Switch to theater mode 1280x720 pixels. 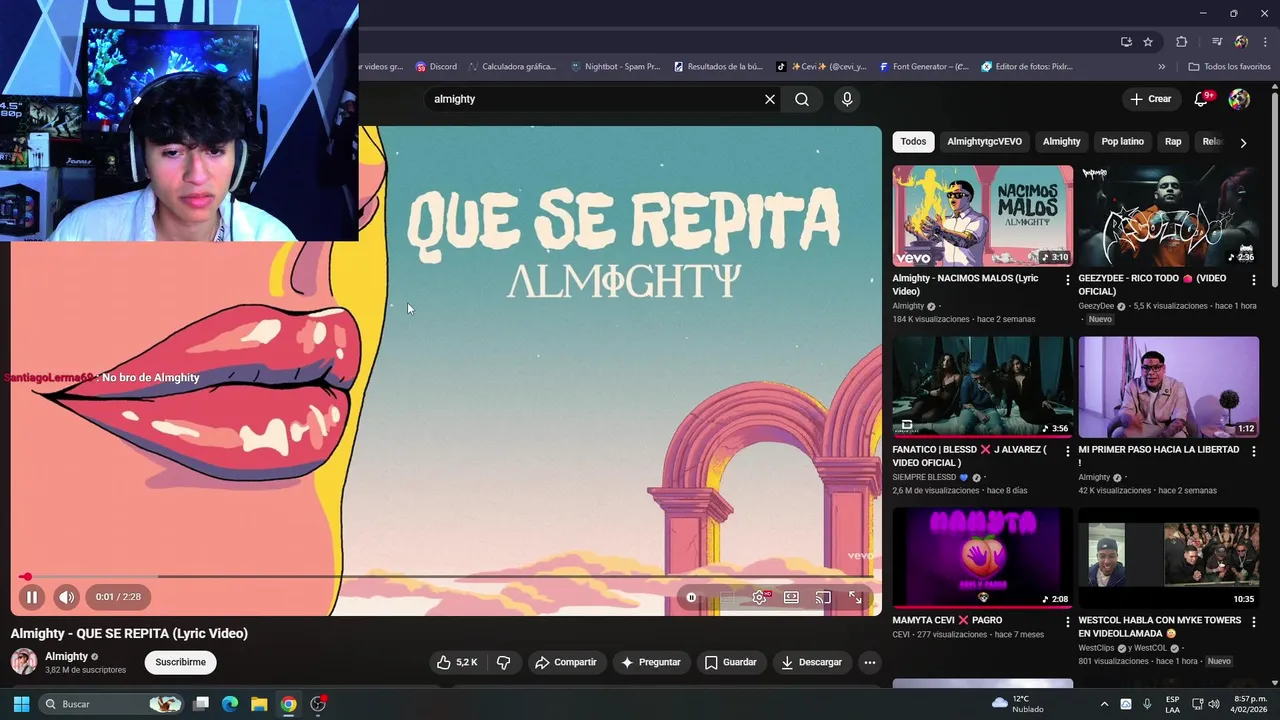tap(791, 597)
